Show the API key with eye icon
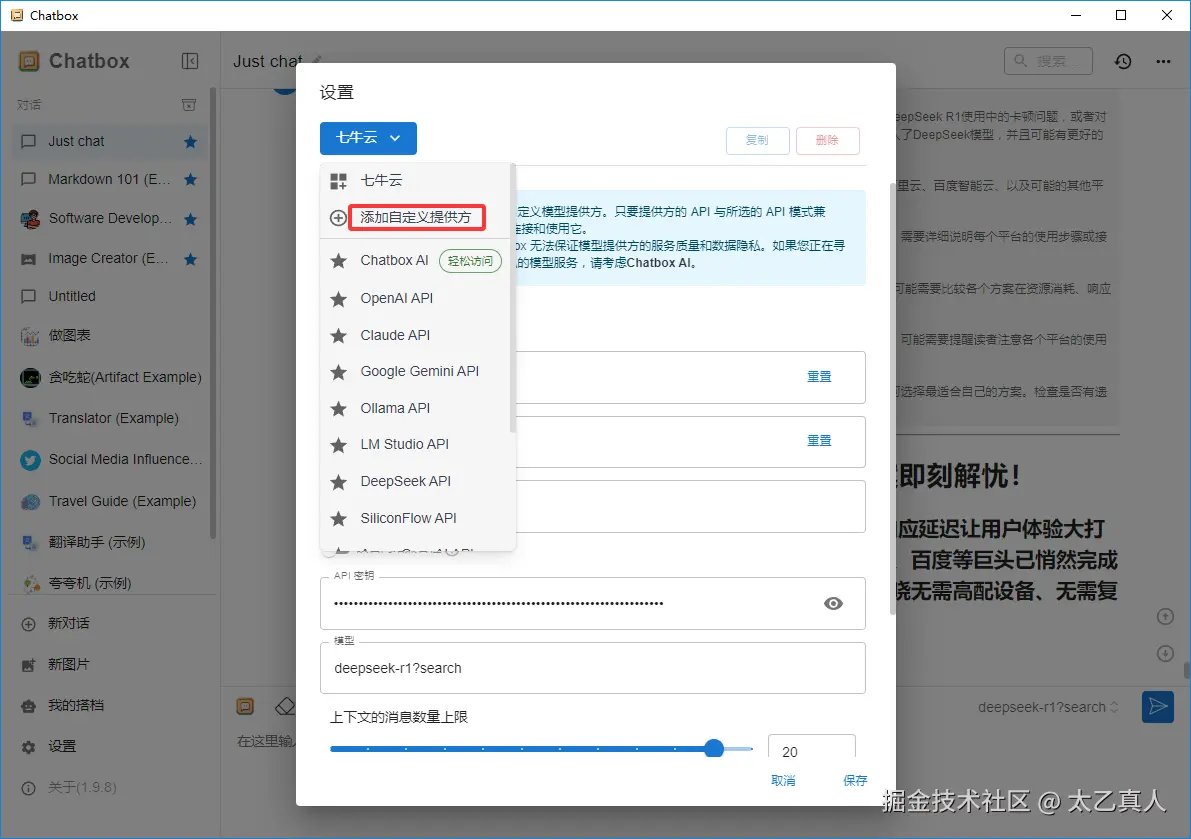The height and width of the screenshot is (839, 1191). (x=833, y=604)
